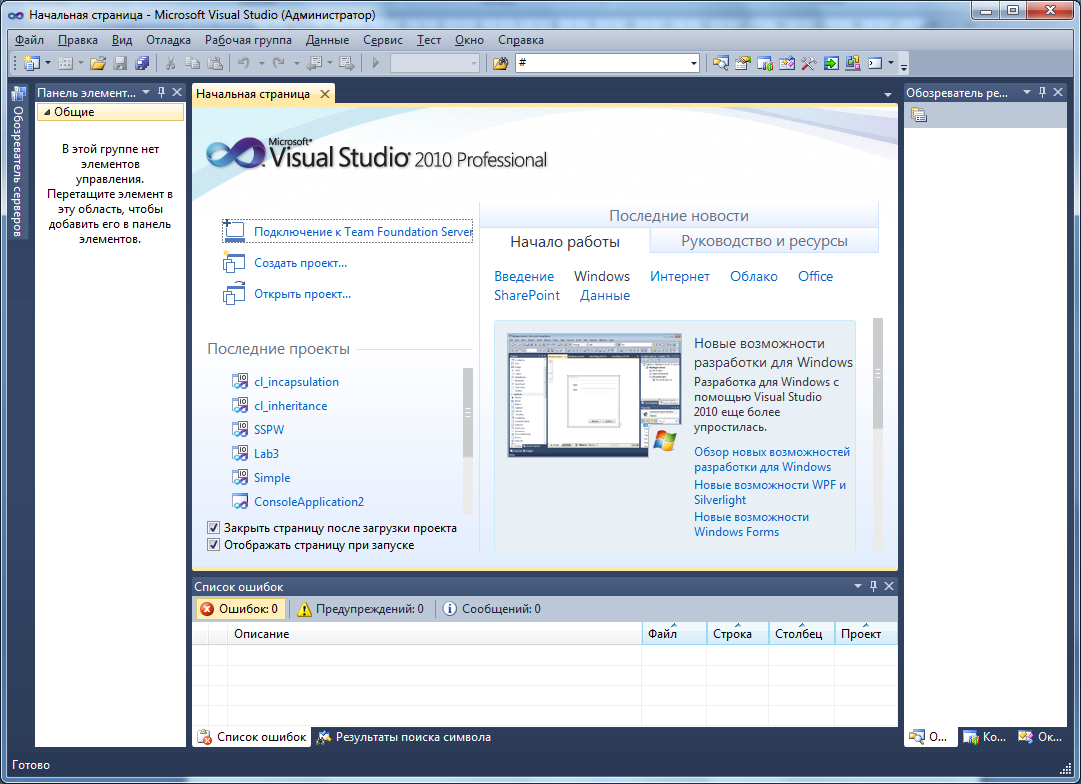1081x784 pixels.
Task: Toggle Закрыть страницу после загрузки проекта checkbox
Action: coord(214,527)
